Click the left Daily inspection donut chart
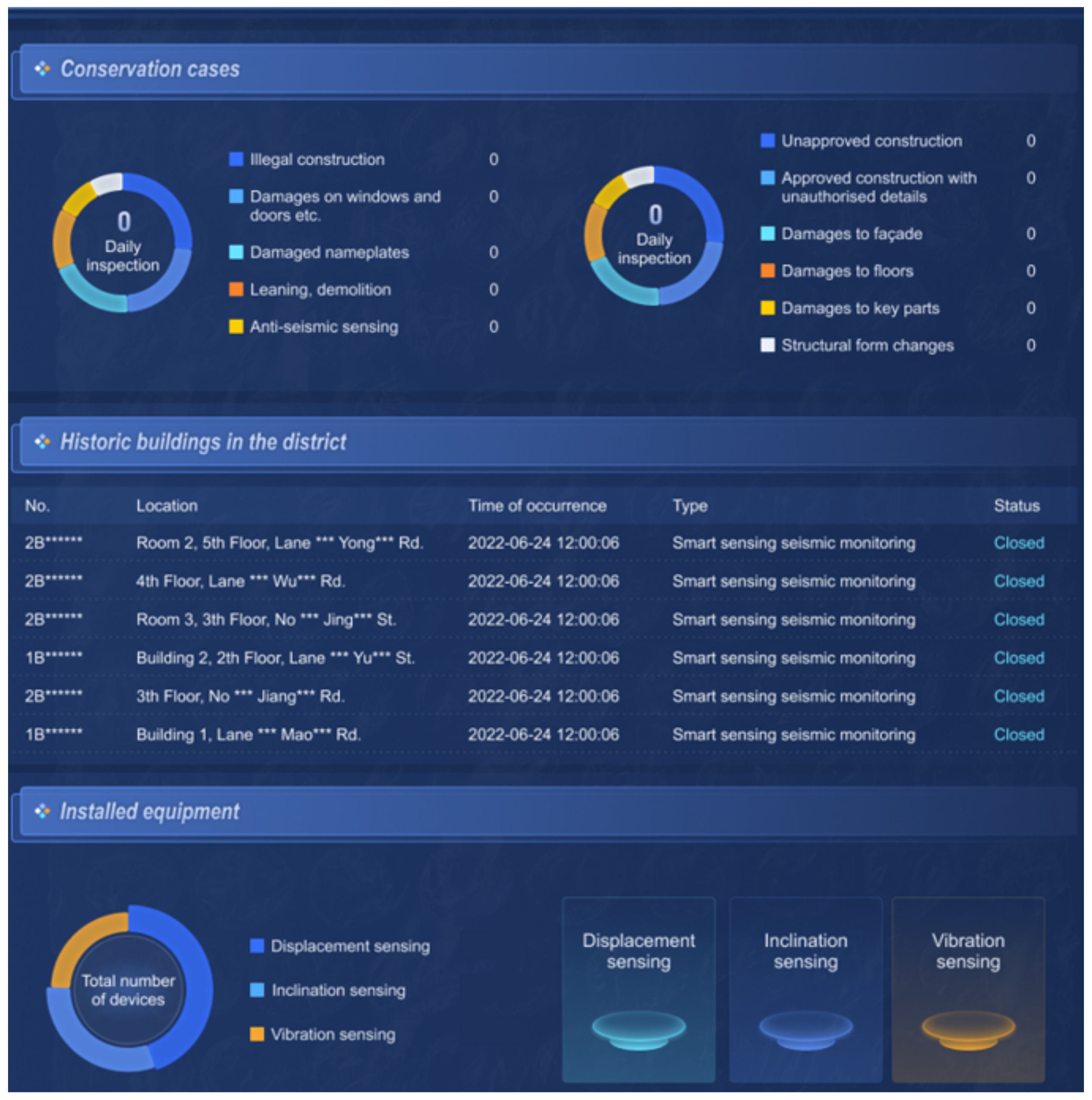Viewport: 1092px width, 1100px height. click(122, 243)
